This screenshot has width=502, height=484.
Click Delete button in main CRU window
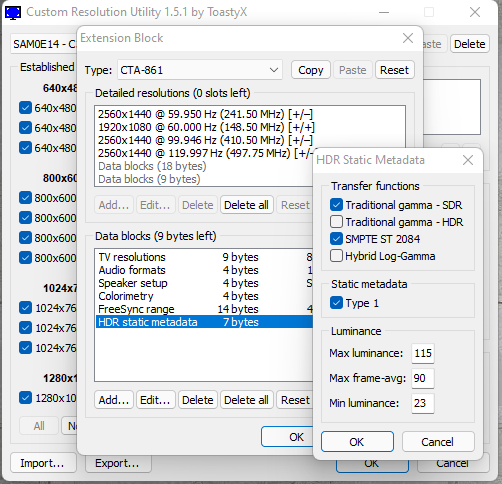point(470,44)
